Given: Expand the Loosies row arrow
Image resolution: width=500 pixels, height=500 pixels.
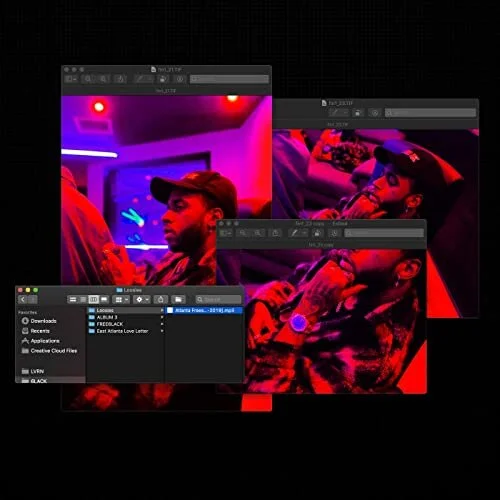Looking at the screenshot, I should 162,310.
